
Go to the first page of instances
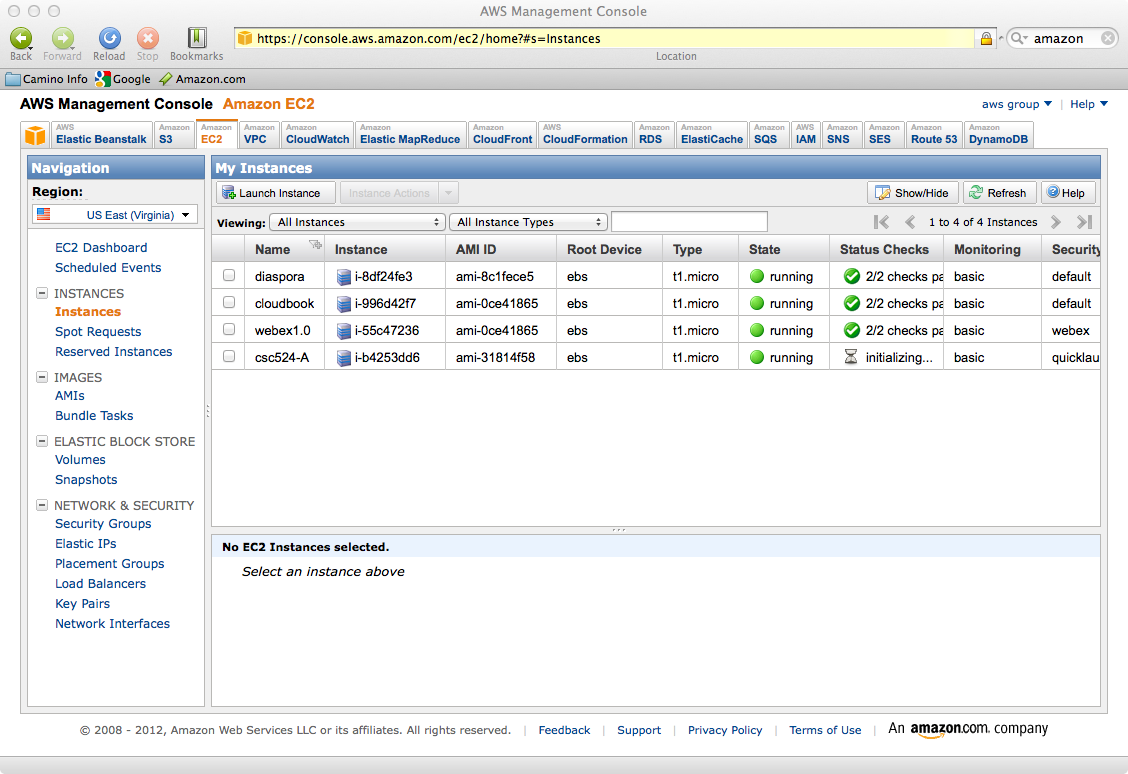[881, 222]
